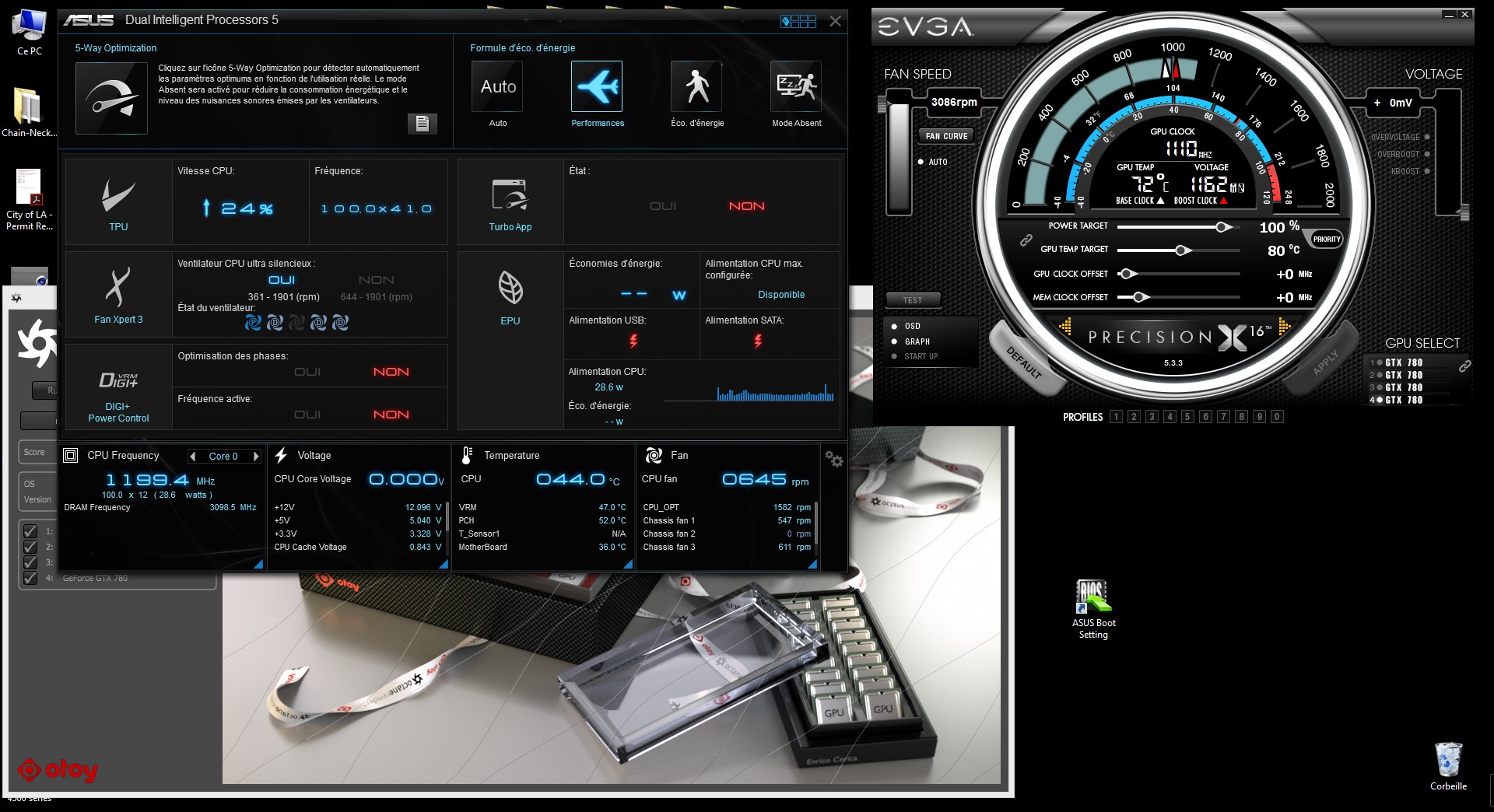Select GPU 3 GTX 780
The width and height of the screenshot is (1494, 812).
[1398, 387]
